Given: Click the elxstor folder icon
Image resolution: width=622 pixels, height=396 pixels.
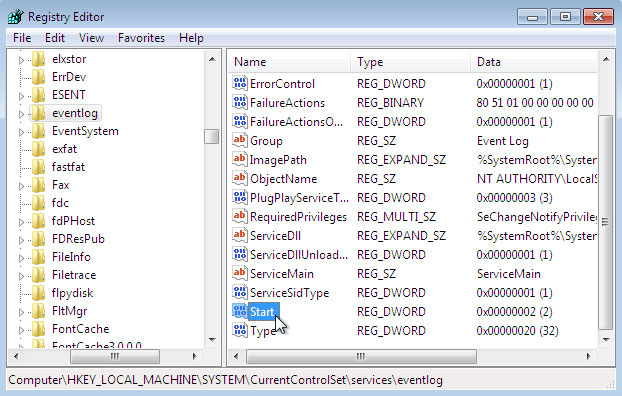Looking at the screenshot, I should (38, 59).
